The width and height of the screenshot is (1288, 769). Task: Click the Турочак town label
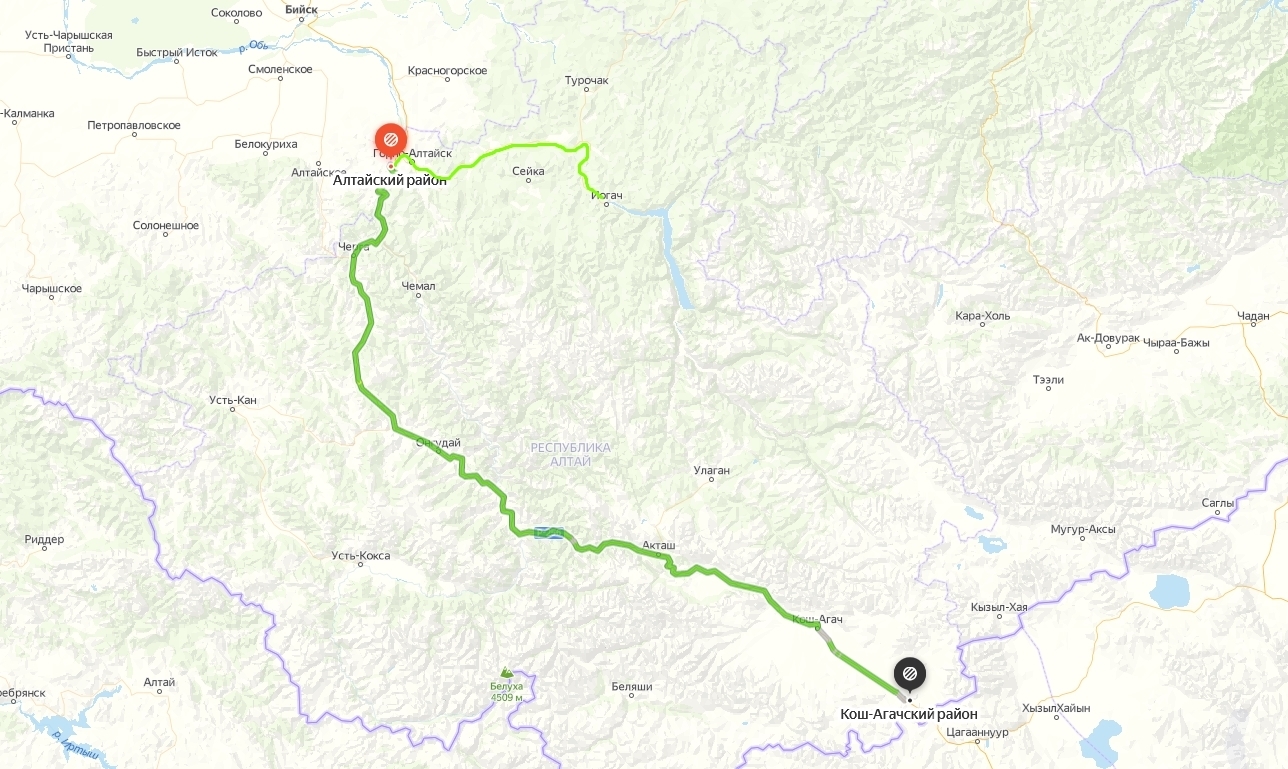click(586, 80)
